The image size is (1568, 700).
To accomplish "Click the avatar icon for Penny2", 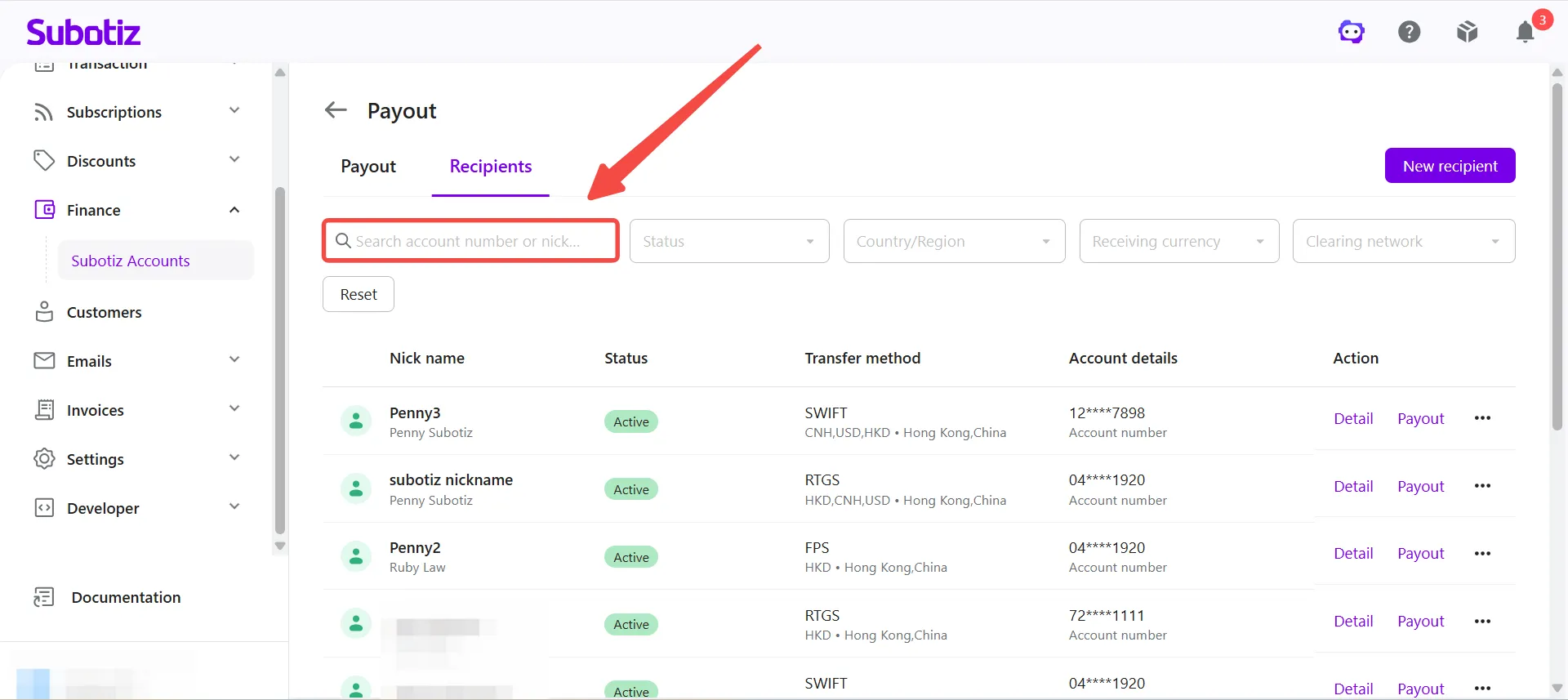I will 356,557.
